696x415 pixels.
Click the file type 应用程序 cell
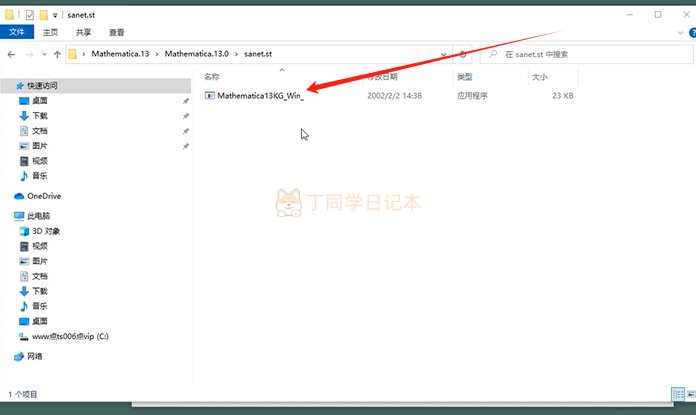[472, 95]
